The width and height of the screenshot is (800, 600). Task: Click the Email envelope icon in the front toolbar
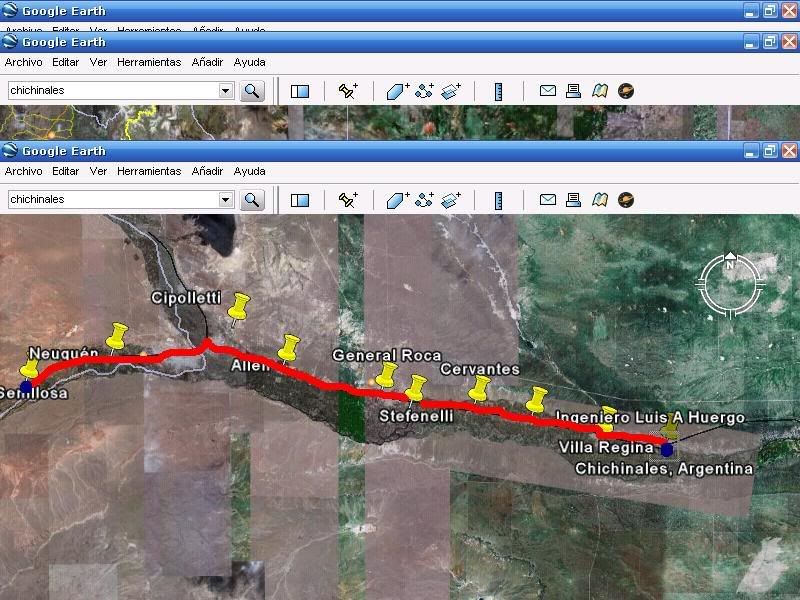coord(547,199)
